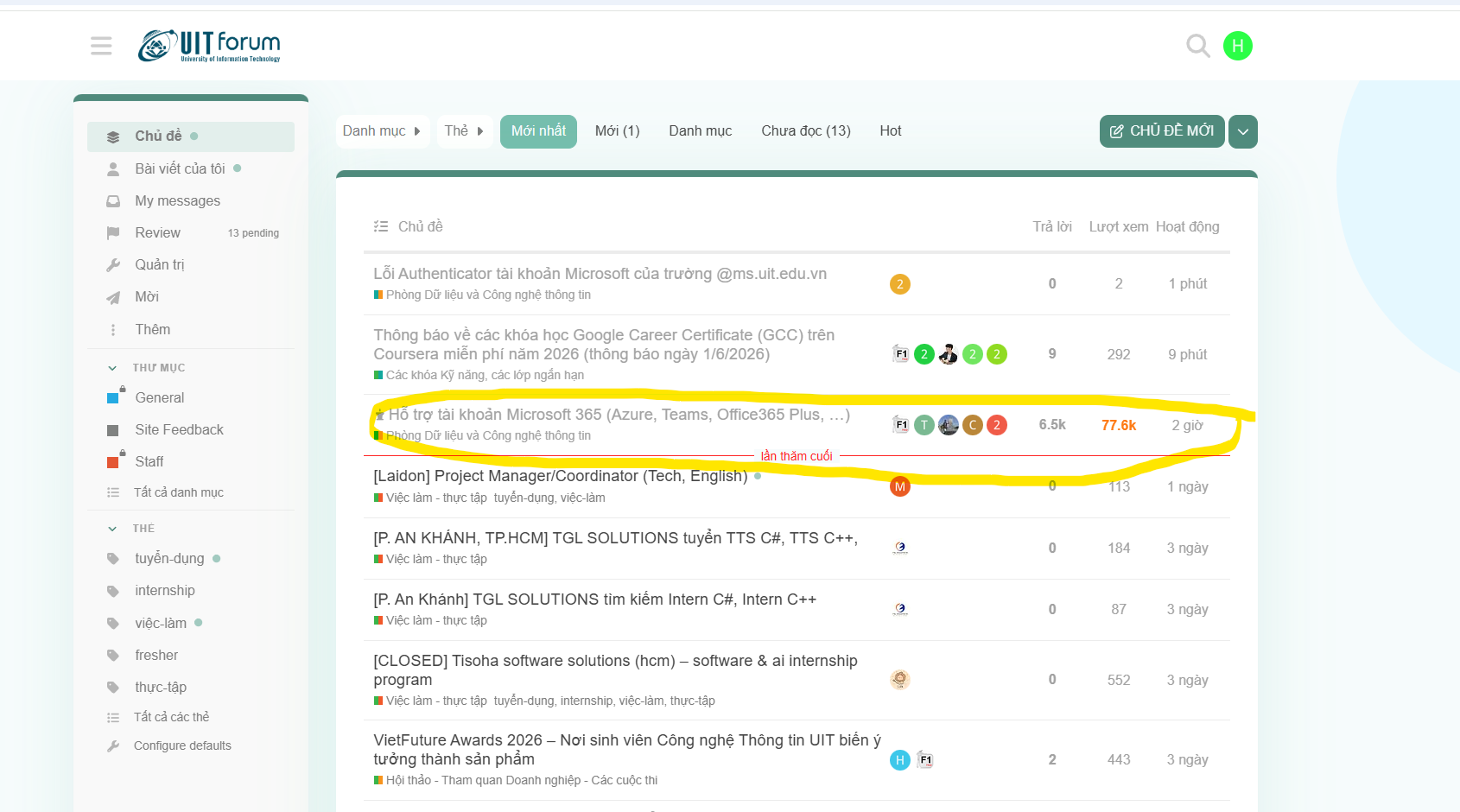This screenshot has width=1460, height=812.
Task: Click the wrench icon beside Configure defaults
Action: click(x=113, y=746)
